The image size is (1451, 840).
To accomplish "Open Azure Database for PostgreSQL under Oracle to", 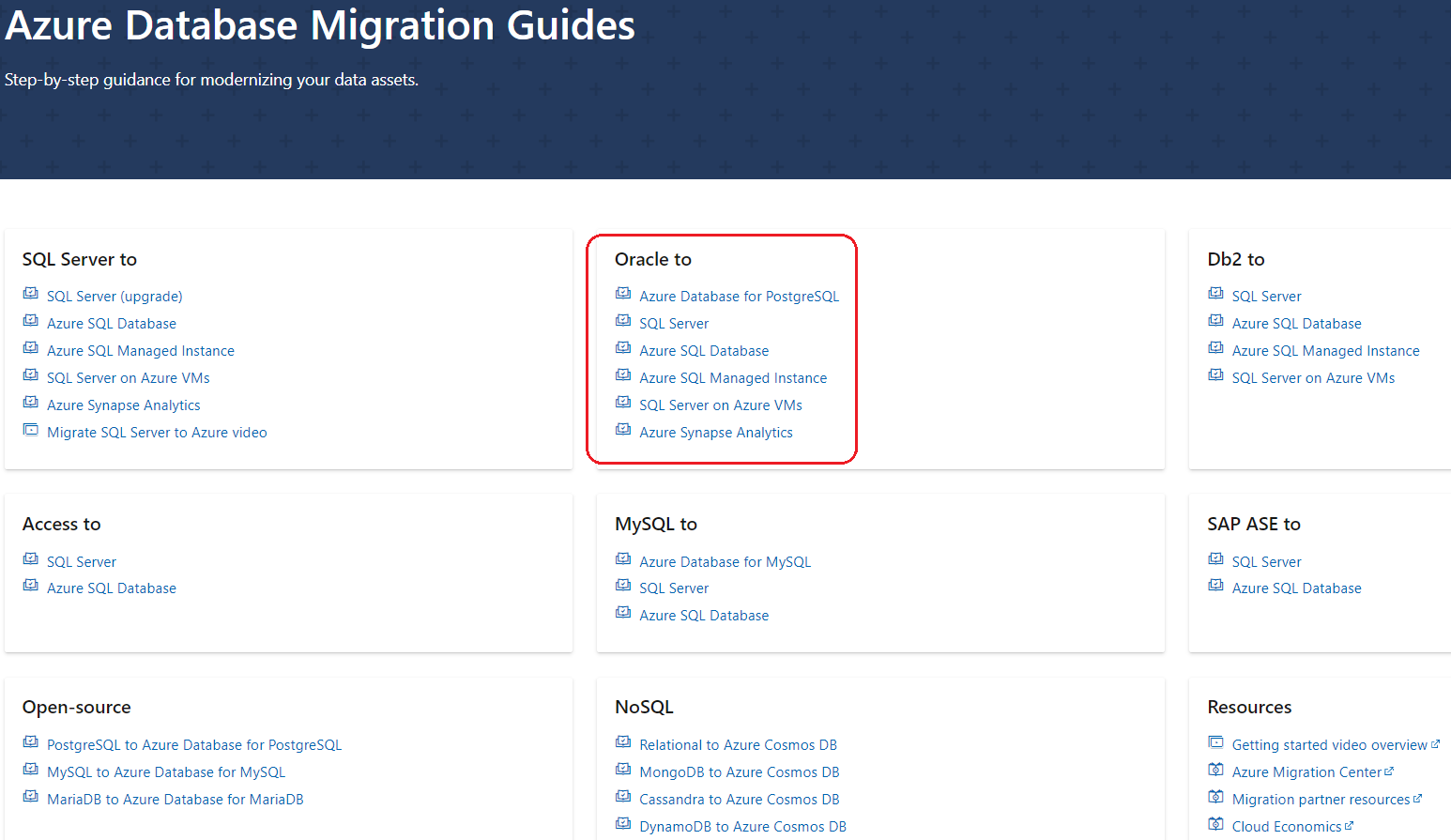I will tap(740, 297).
